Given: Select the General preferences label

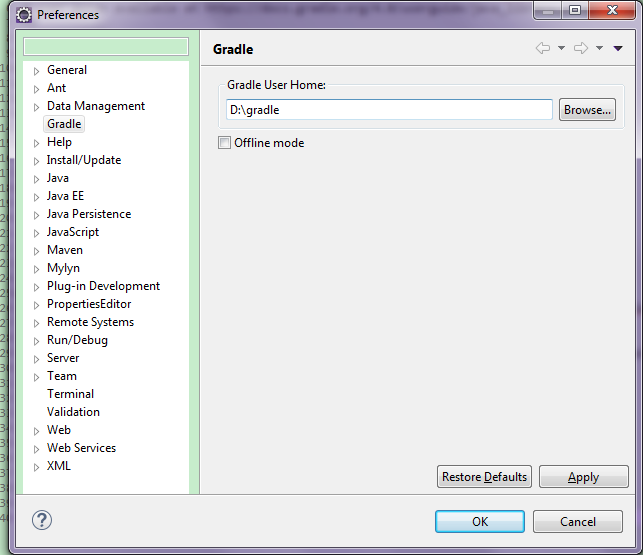Looking at the screenshot, I should click(x=67, y=70).
